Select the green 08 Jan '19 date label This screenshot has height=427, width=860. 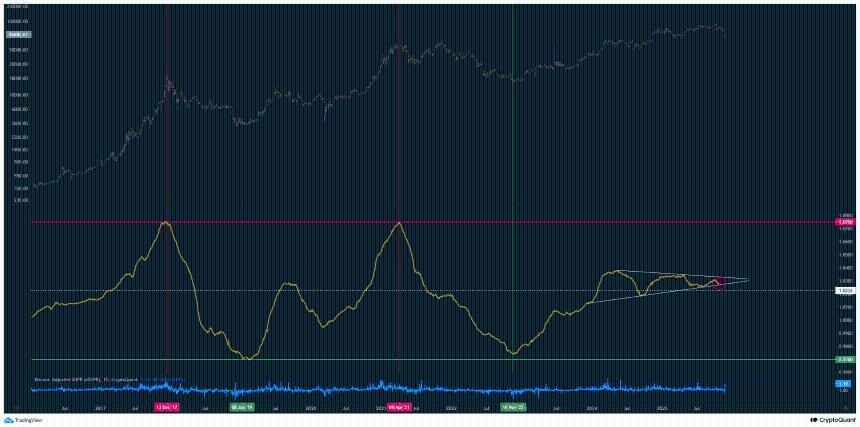tap(241, 408)
